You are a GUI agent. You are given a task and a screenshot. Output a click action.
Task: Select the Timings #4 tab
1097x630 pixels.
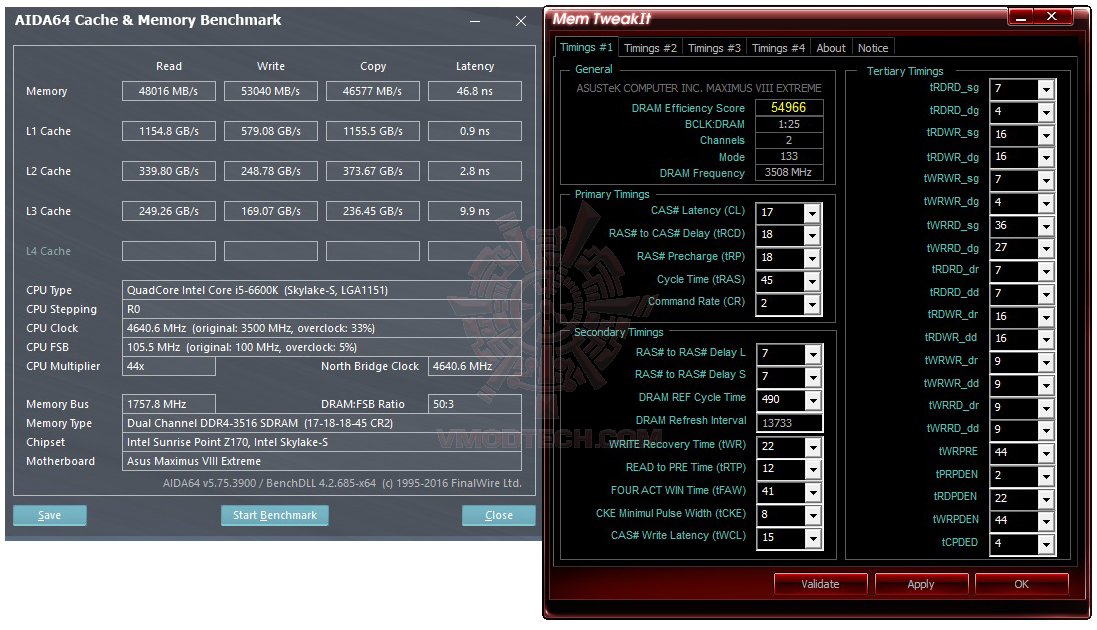(x=778, y=47)
